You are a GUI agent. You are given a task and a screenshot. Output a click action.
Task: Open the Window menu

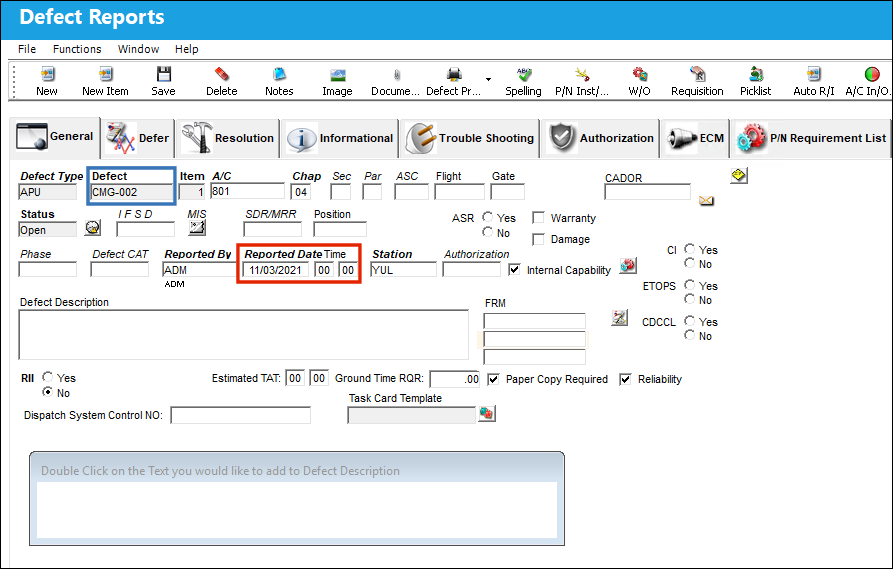pos(138,49)
